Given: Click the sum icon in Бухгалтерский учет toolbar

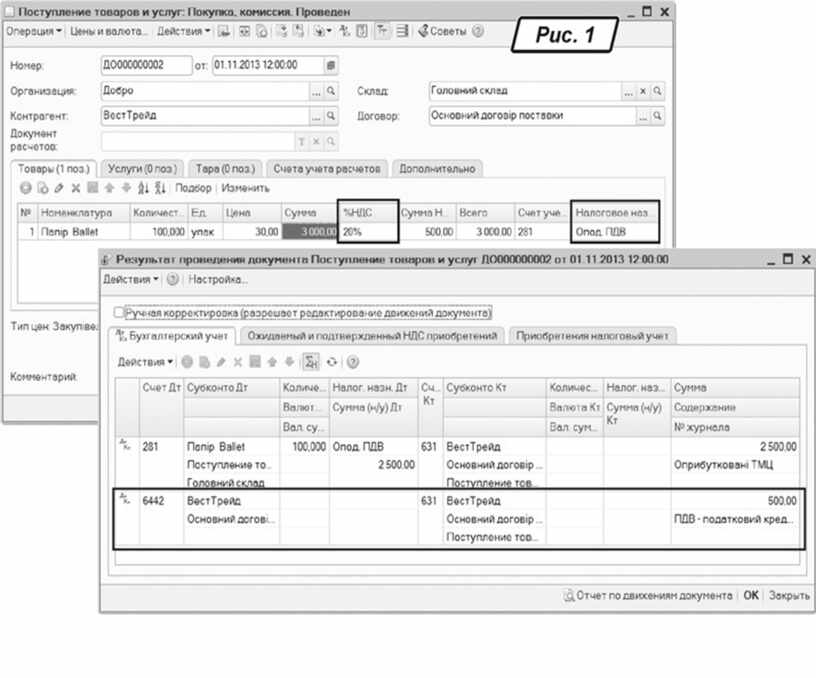Looking at the screenshot, I should pos(312,361).
